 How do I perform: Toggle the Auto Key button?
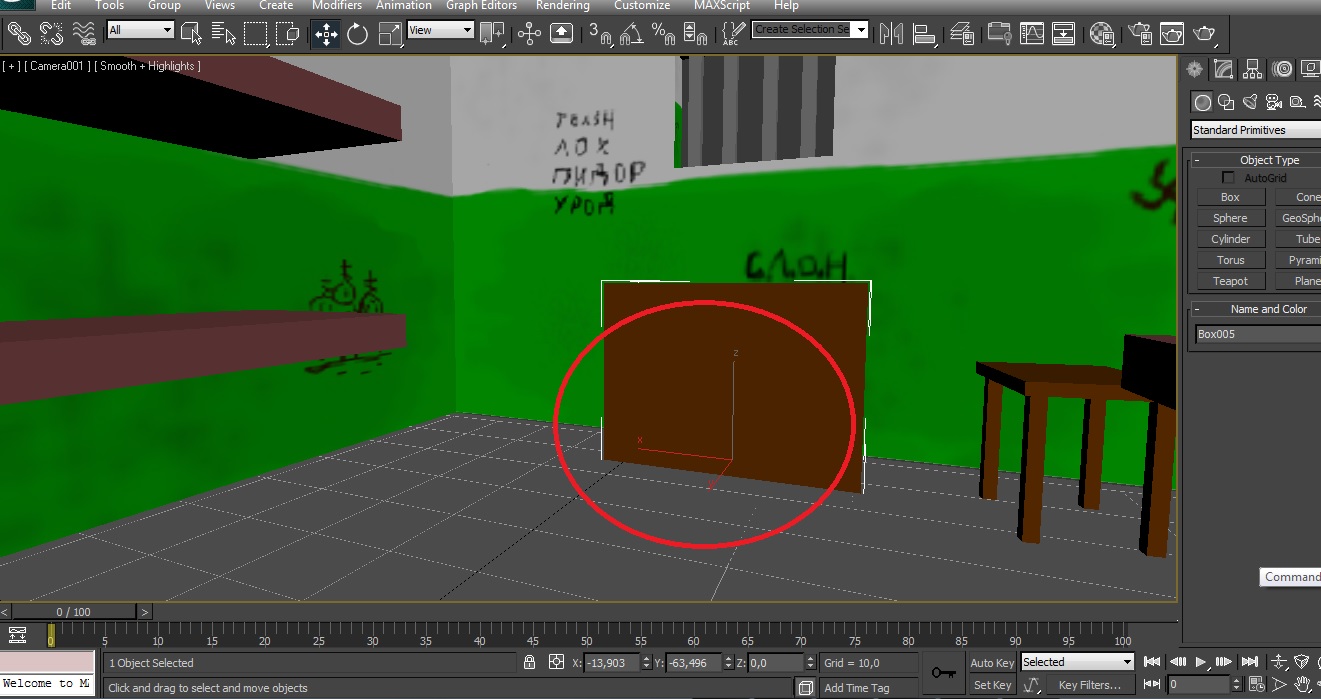[x=991, y=663]
